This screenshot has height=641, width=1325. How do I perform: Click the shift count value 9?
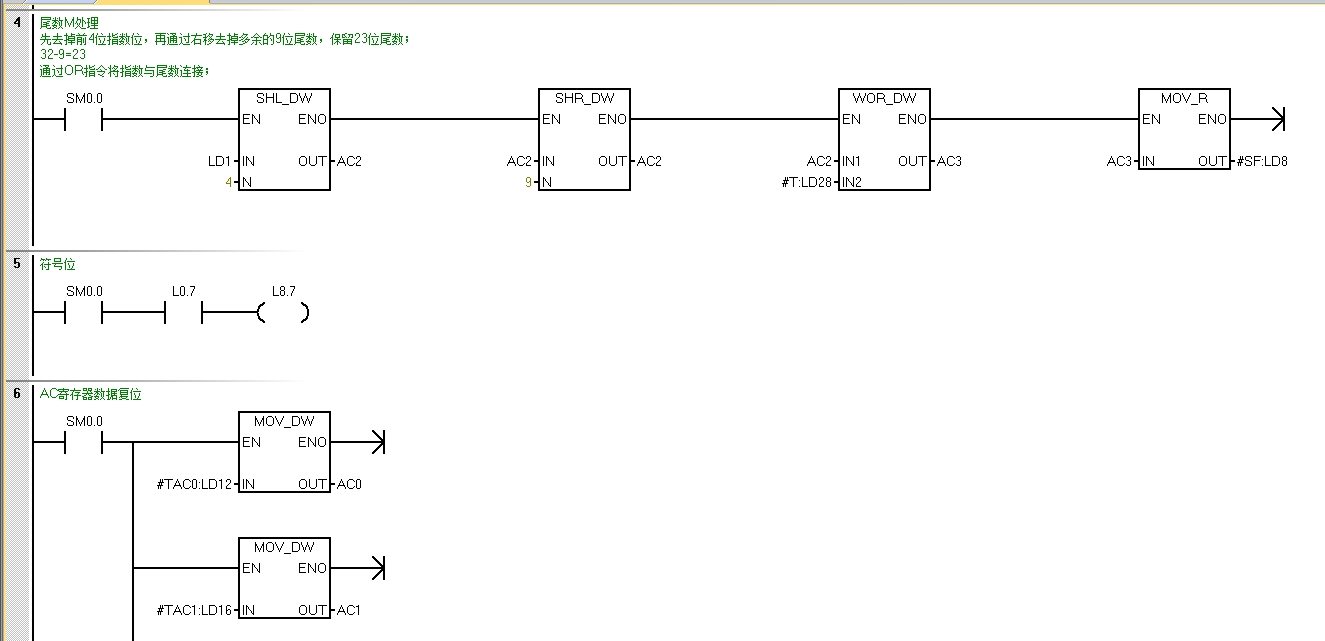tap(529, 183)
